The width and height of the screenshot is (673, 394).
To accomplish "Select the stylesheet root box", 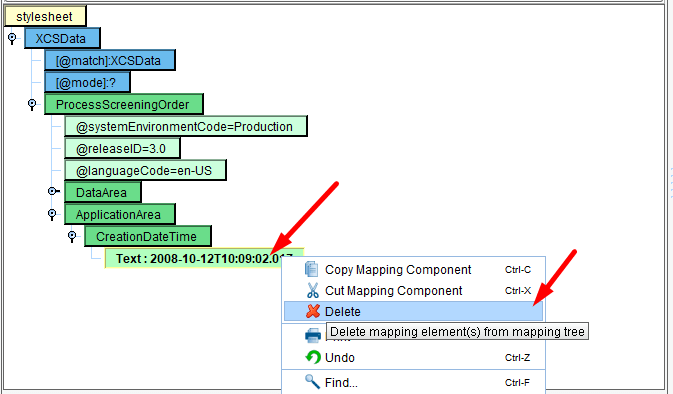I will [45, 16].
